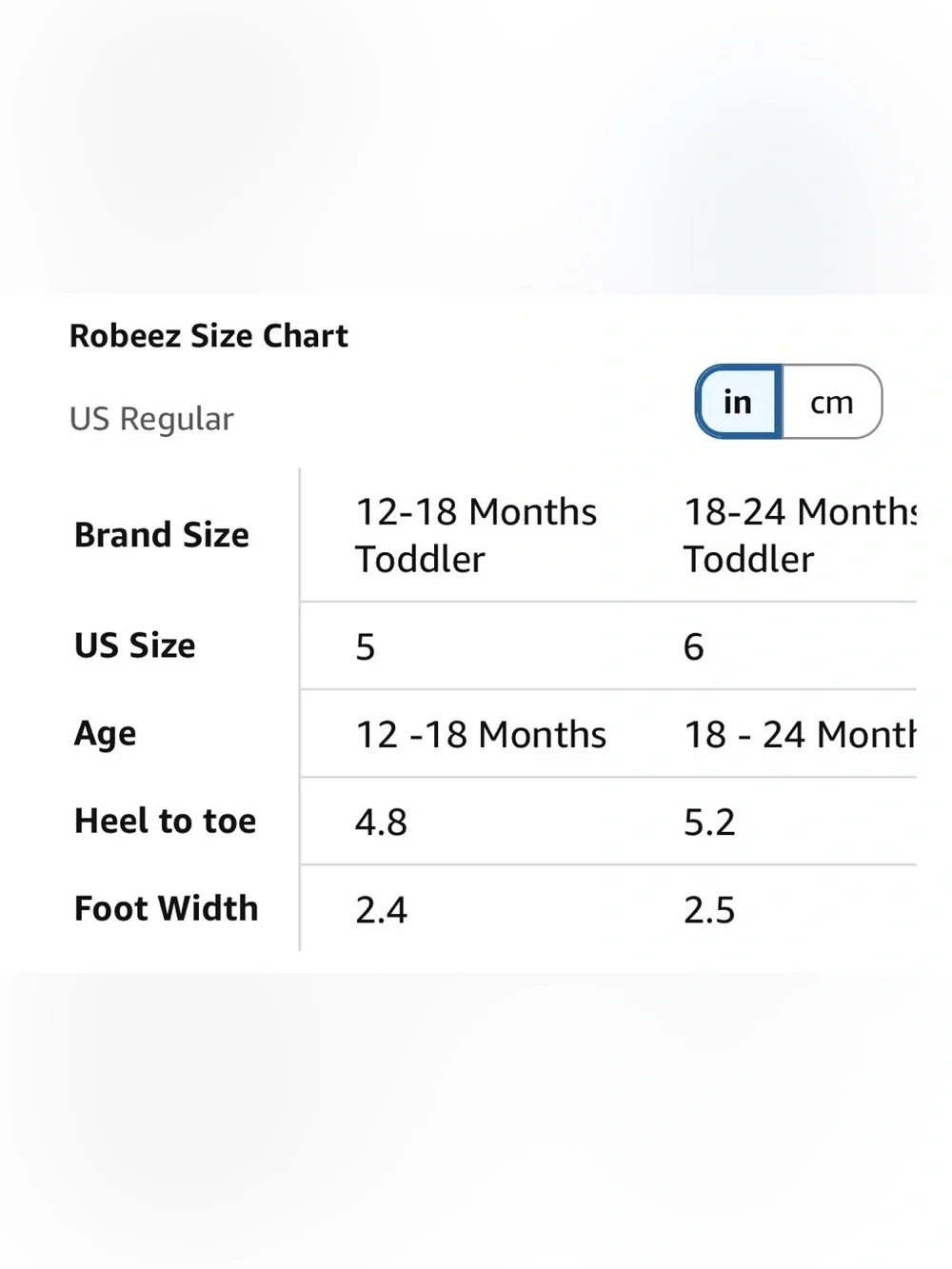Click the '18-24 Months Toddler' brand size cell
Screen dimensions: 952x1269
(800, 535)
